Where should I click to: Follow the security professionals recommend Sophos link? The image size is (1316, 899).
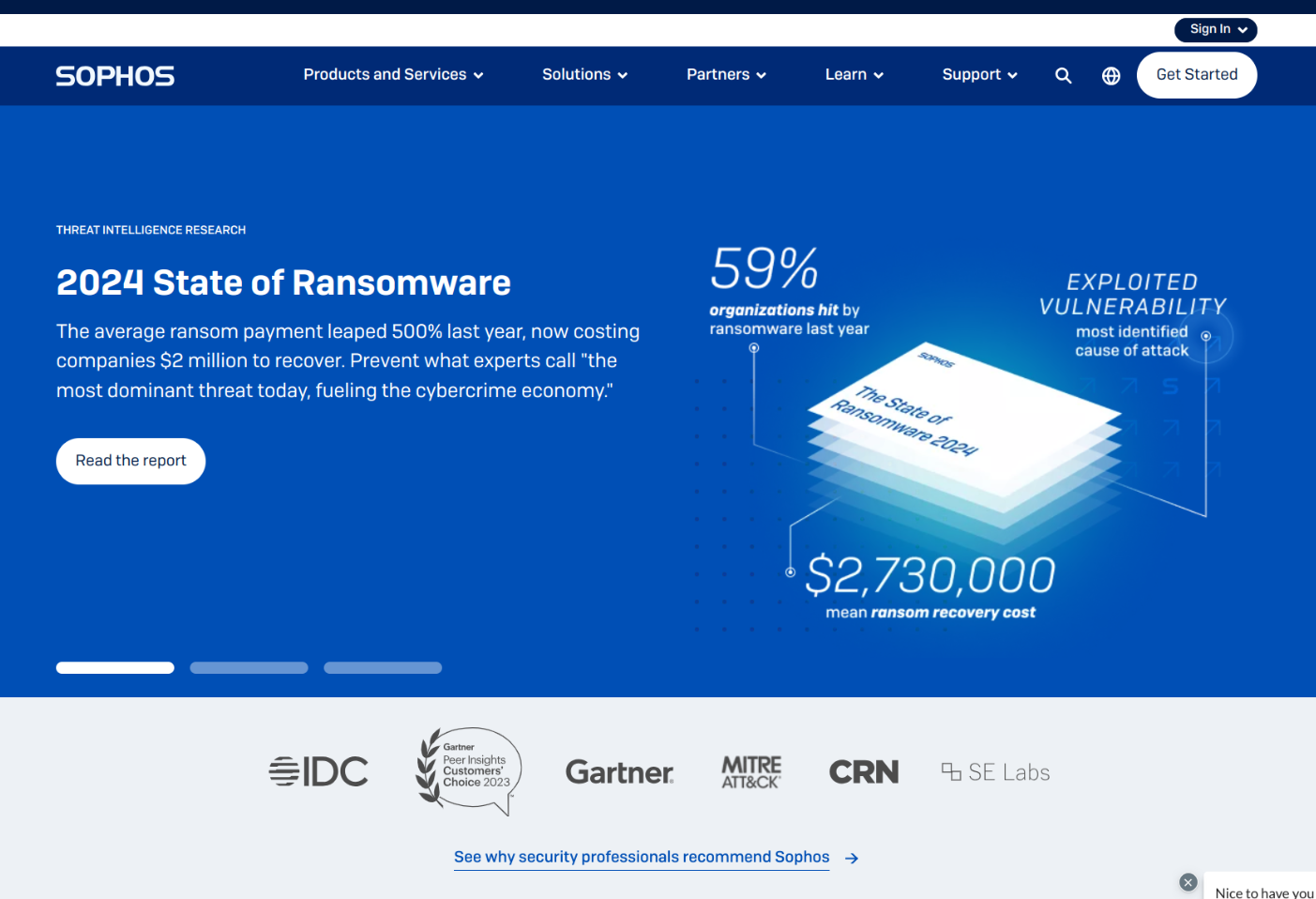642,857
